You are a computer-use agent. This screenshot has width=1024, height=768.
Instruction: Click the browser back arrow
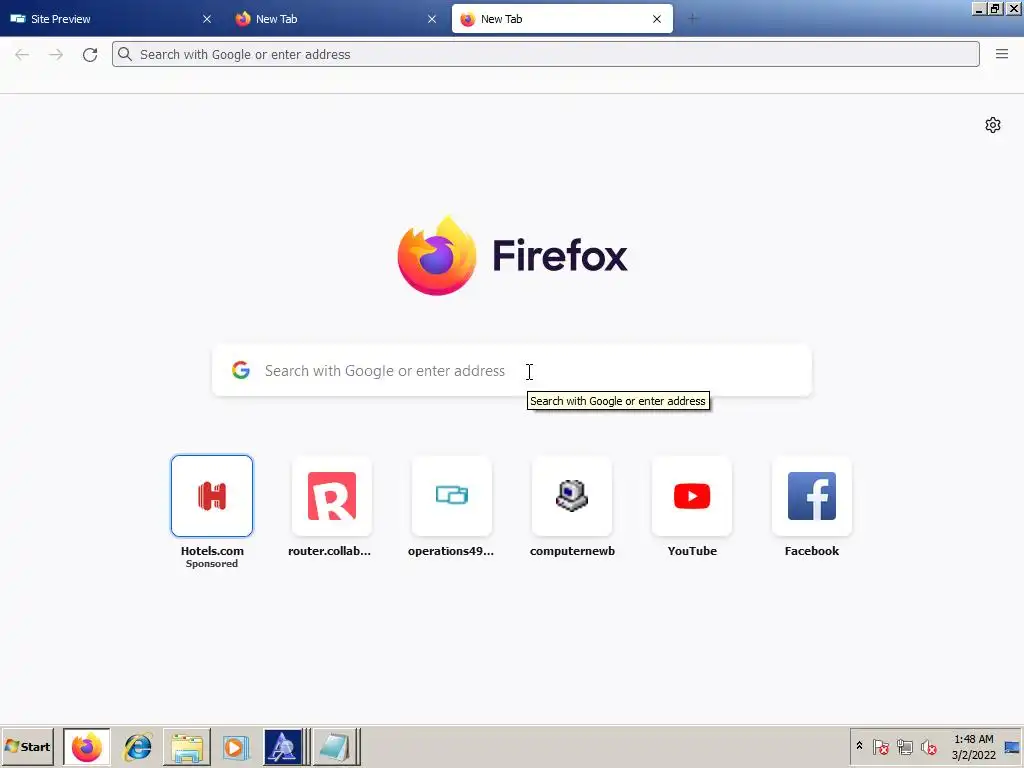(22, 55)
